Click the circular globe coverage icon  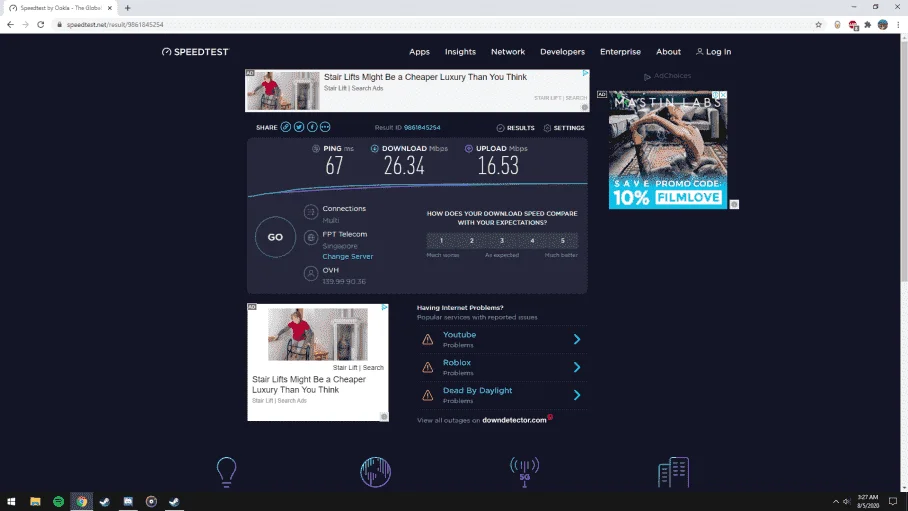375,472
